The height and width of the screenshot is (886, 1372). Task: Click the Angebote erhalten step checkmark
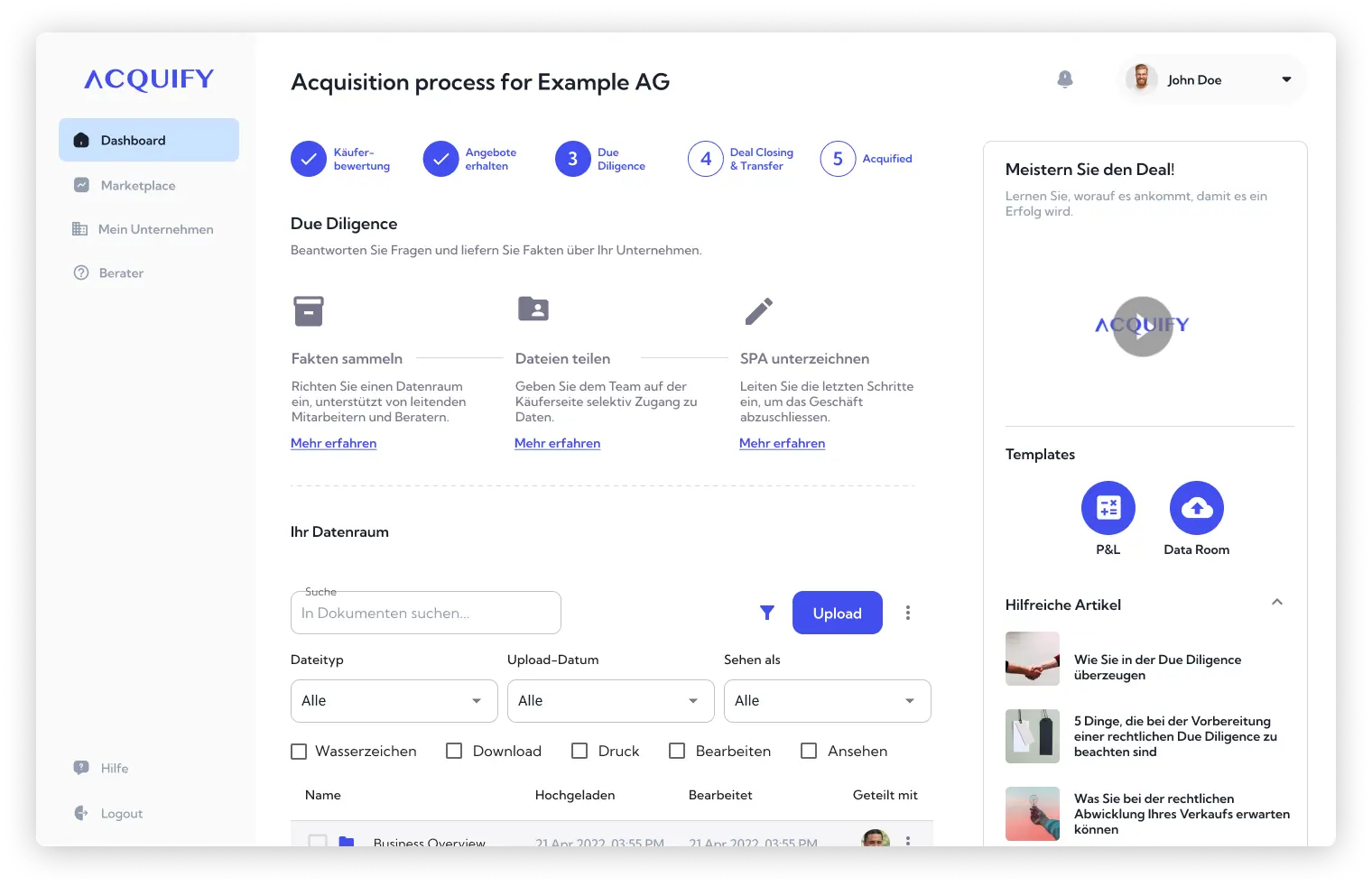coord(440,159)
